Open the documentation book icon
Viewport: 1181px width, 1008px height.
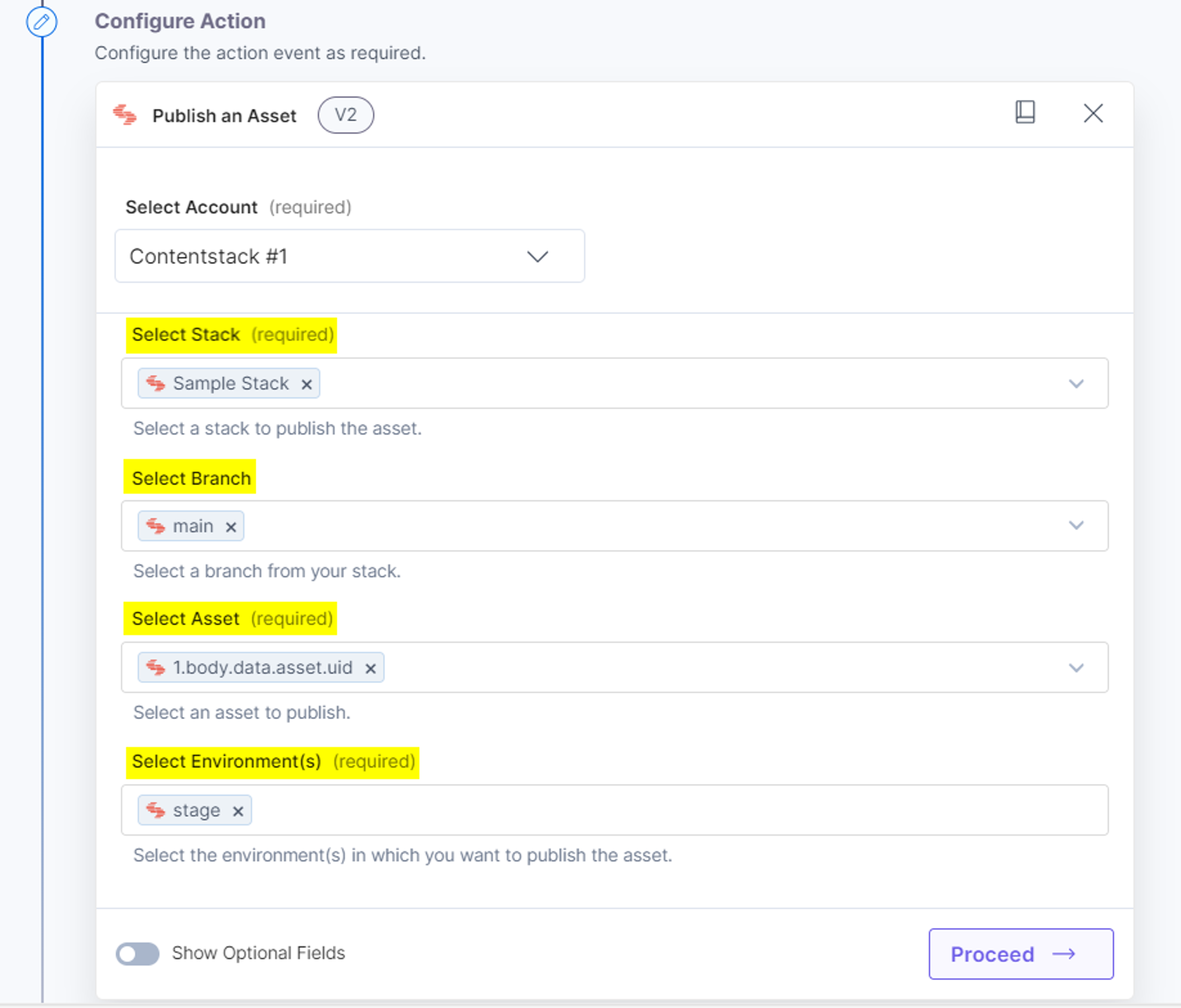(x=1025, y=112)
